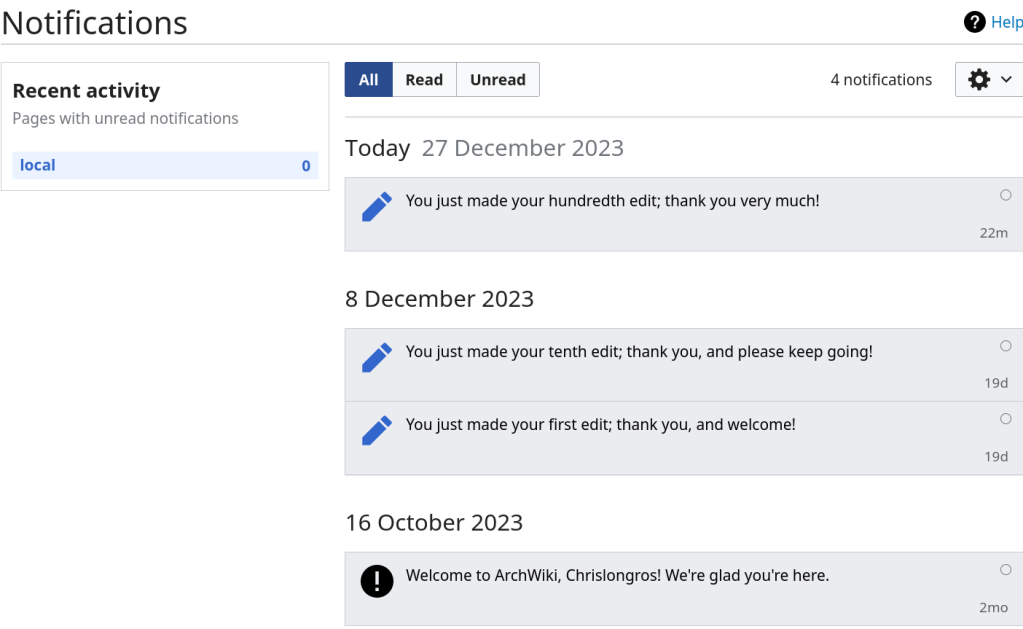Open the first edit welcome notification text

(x=600, y=425)
